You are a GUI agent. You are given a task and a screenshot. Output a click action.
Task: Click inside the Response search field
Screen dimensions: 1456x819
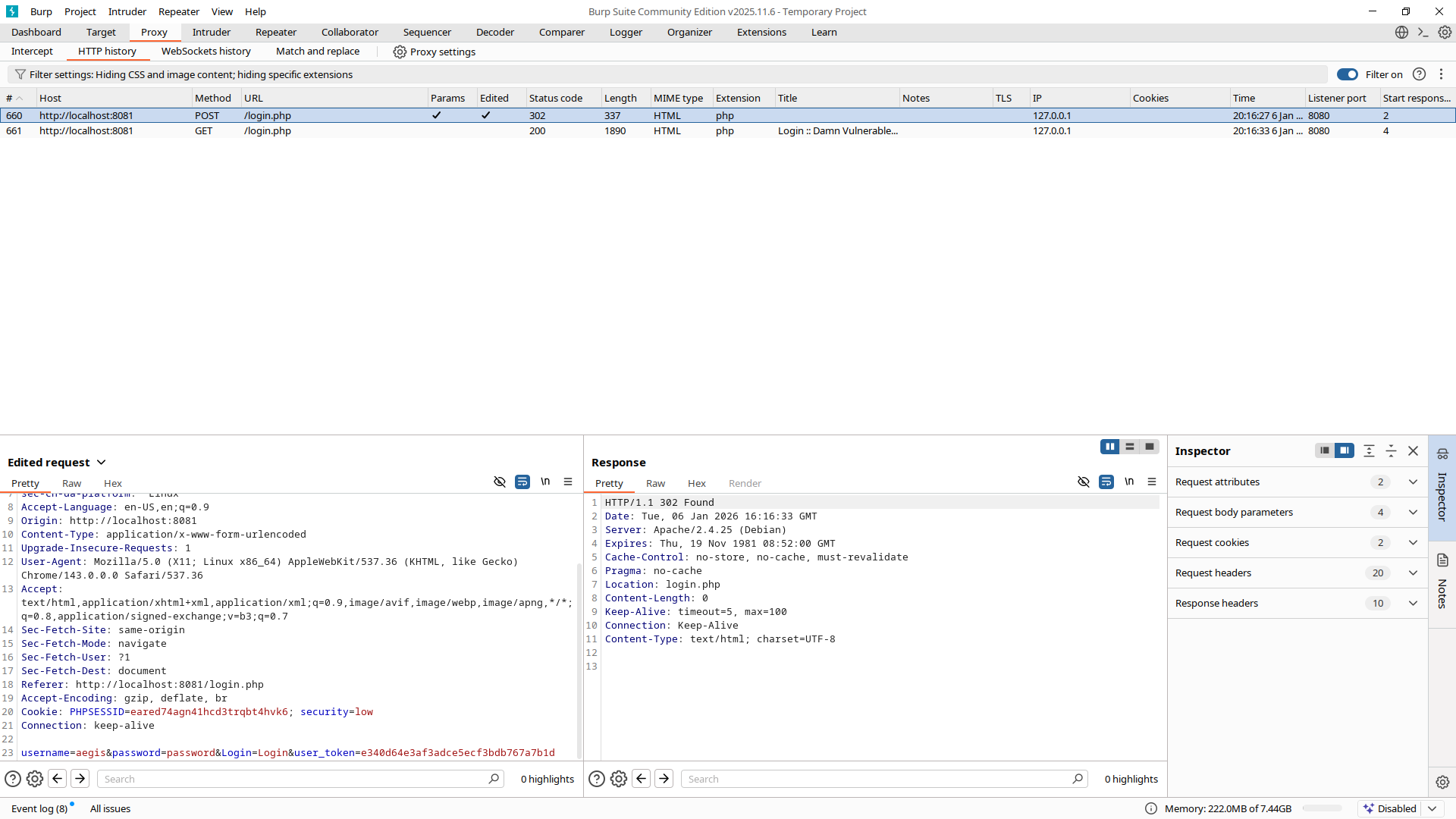click(x=880, y=779)
